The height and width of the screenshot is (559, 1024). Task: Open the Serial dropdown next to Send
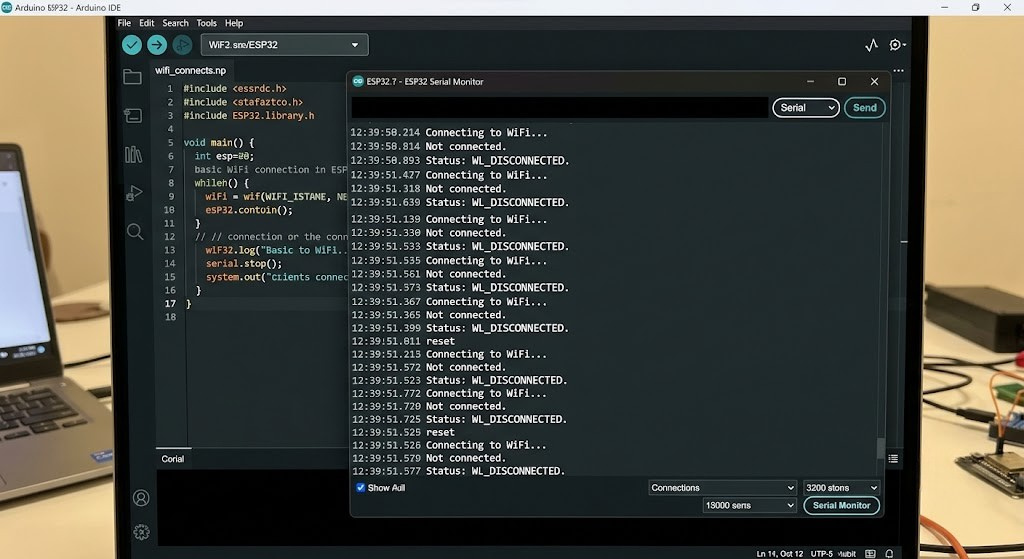pyautogui.click(x=806, y=108)
